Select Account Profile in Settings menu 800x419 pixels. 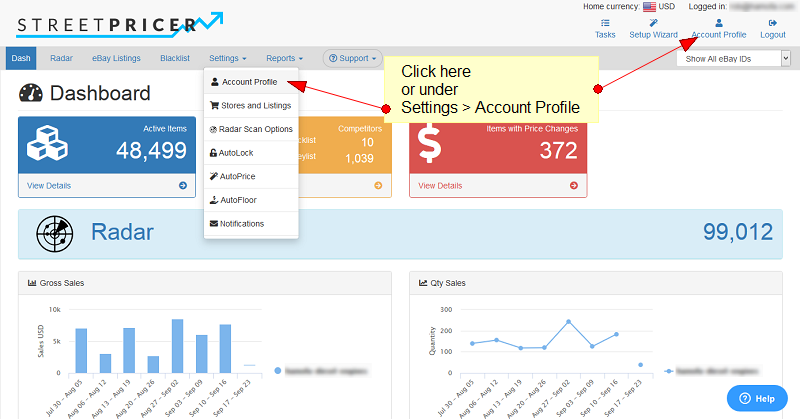pos(249,82)
